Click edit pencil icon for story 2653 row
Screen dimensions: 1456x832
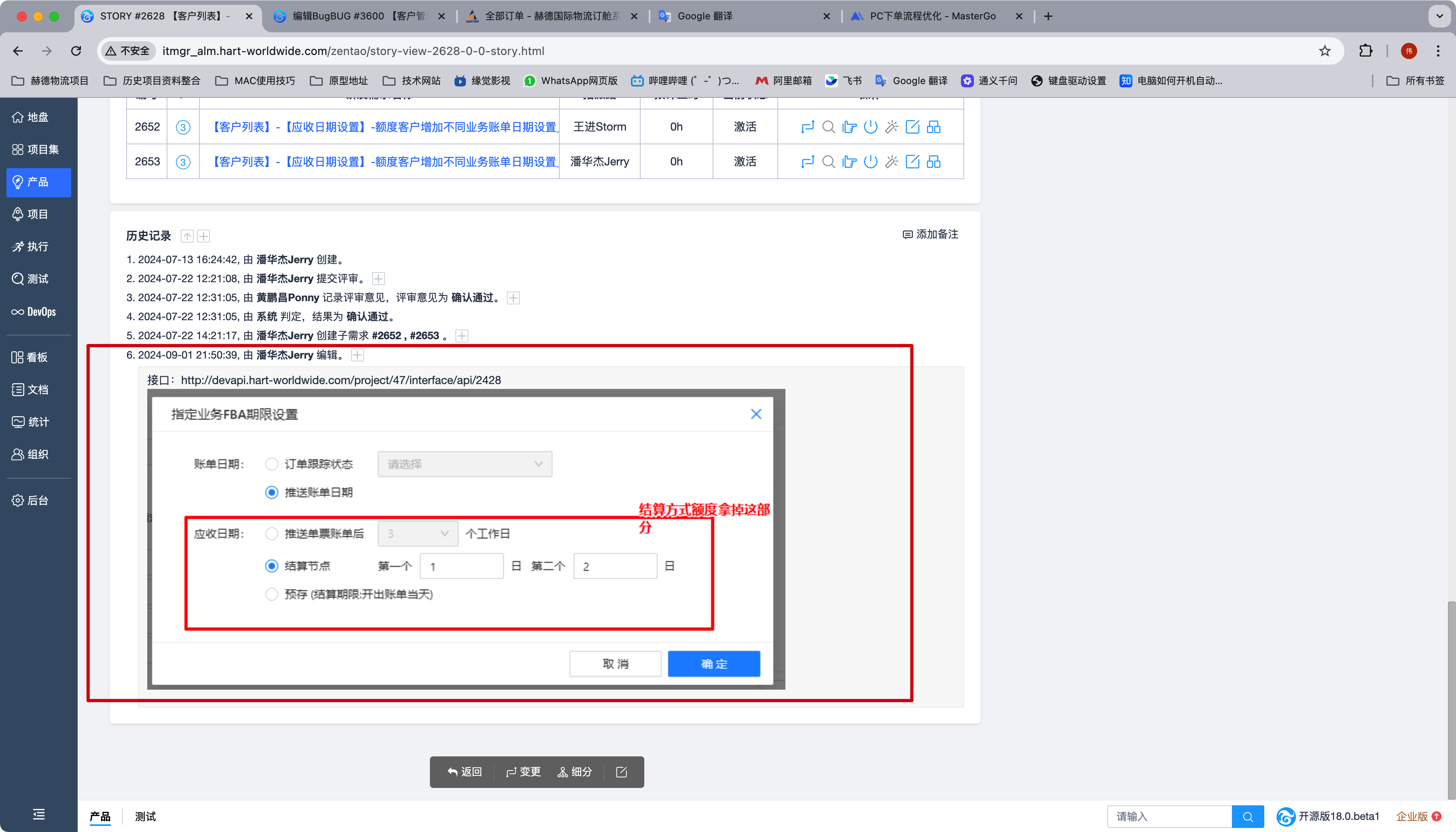(912, 162)
